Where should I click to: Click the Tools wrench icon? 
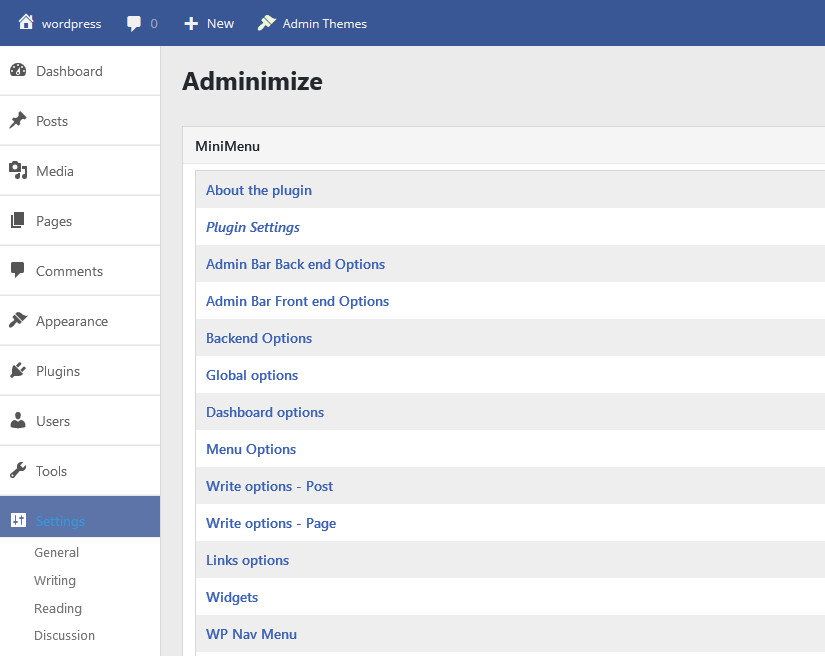pyautogui.click(x=18, y=471)
